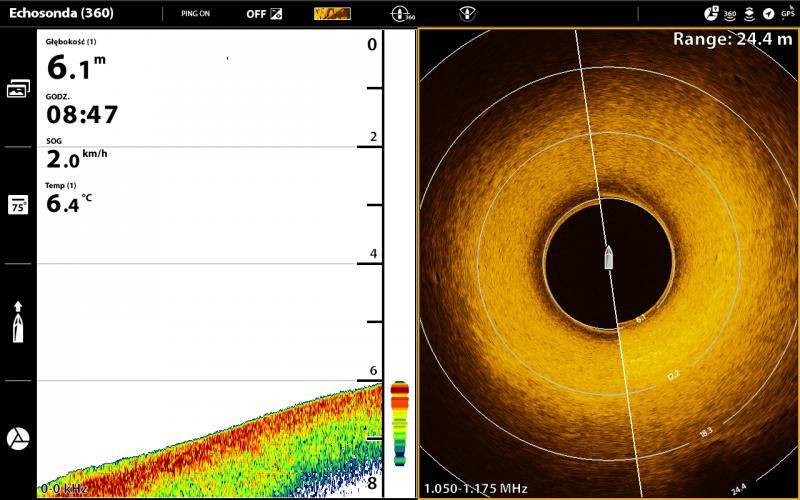
Task: Click the sonar beam icon in top bar
Action: pyautogui.click(x=466, y=14)
